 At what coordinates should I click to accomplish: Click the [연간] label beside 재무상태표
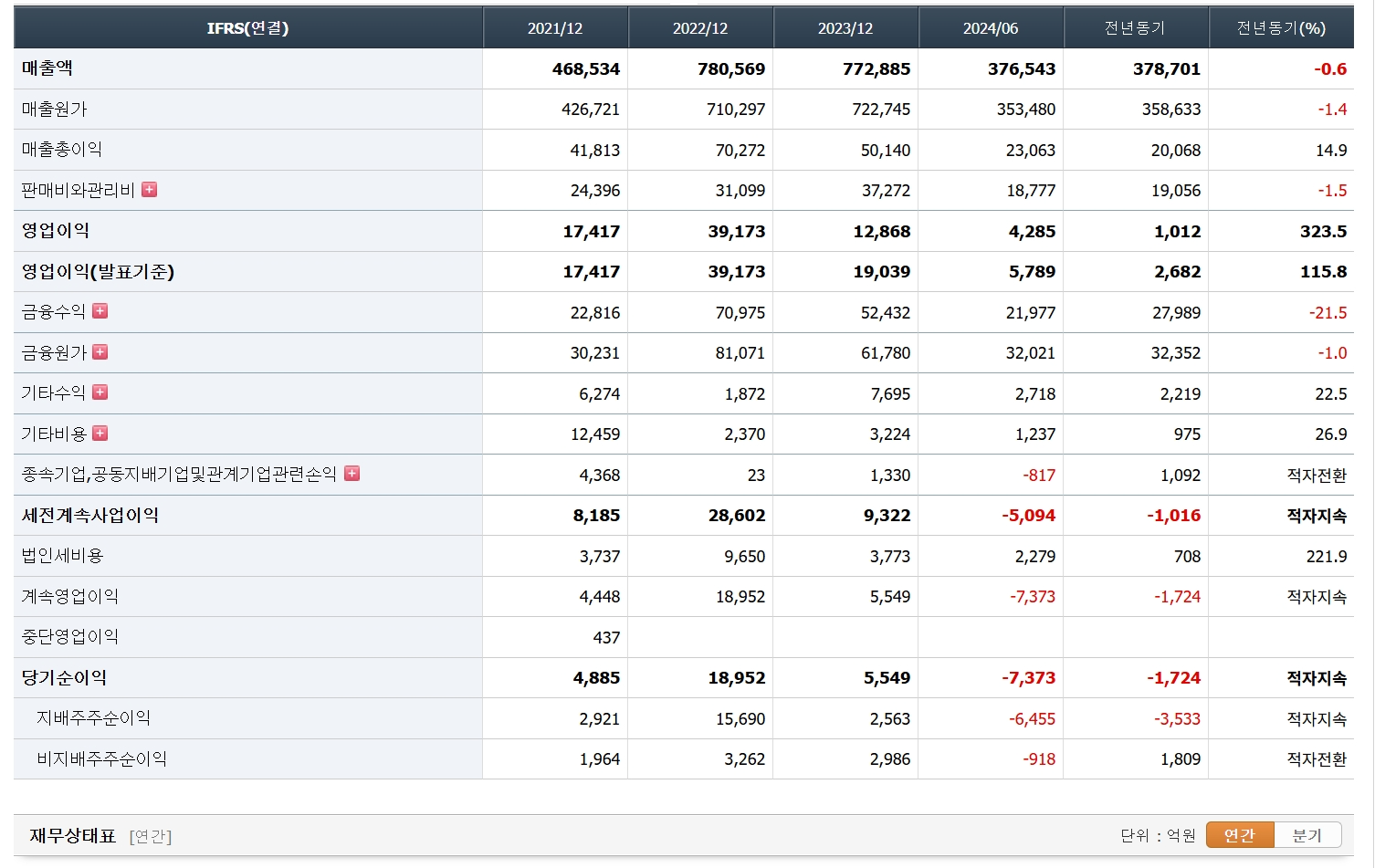[x=151, y=836]
